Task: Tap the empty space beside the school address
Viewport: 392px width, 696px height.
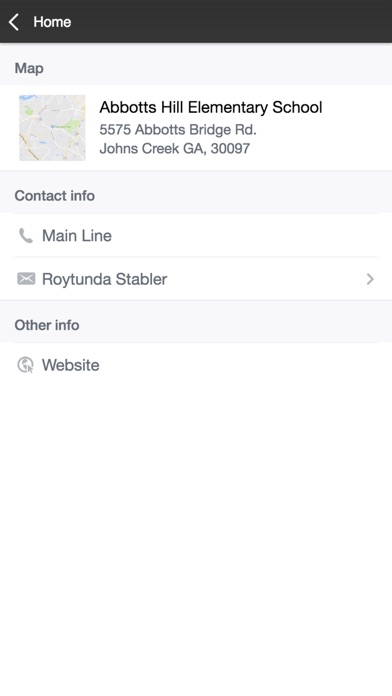Action: coord(324,140)
